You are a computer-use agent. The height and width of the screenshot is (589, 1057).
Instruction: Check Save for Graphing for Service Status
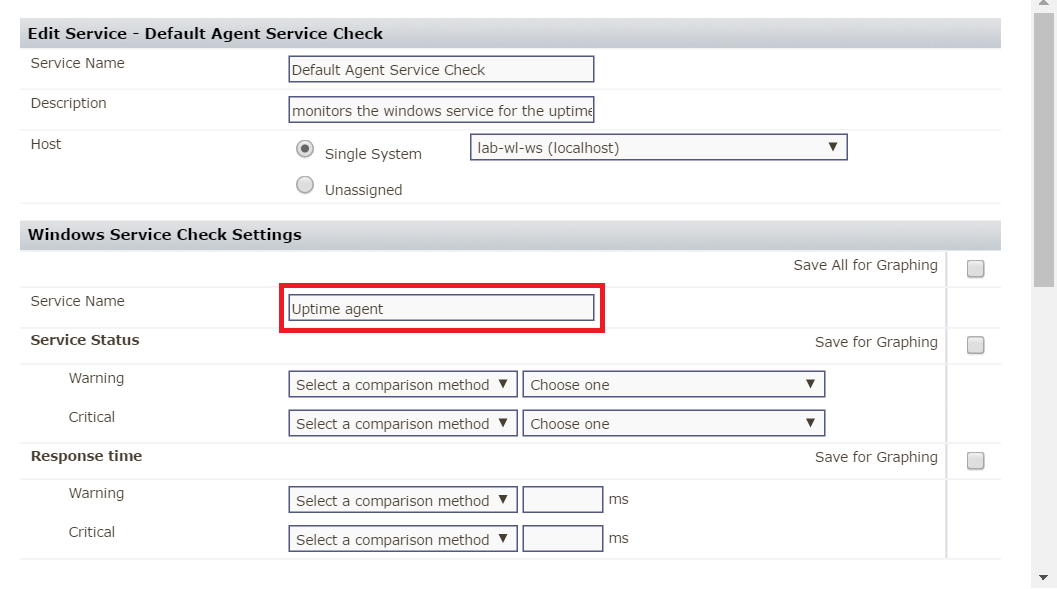click(975, 345)
